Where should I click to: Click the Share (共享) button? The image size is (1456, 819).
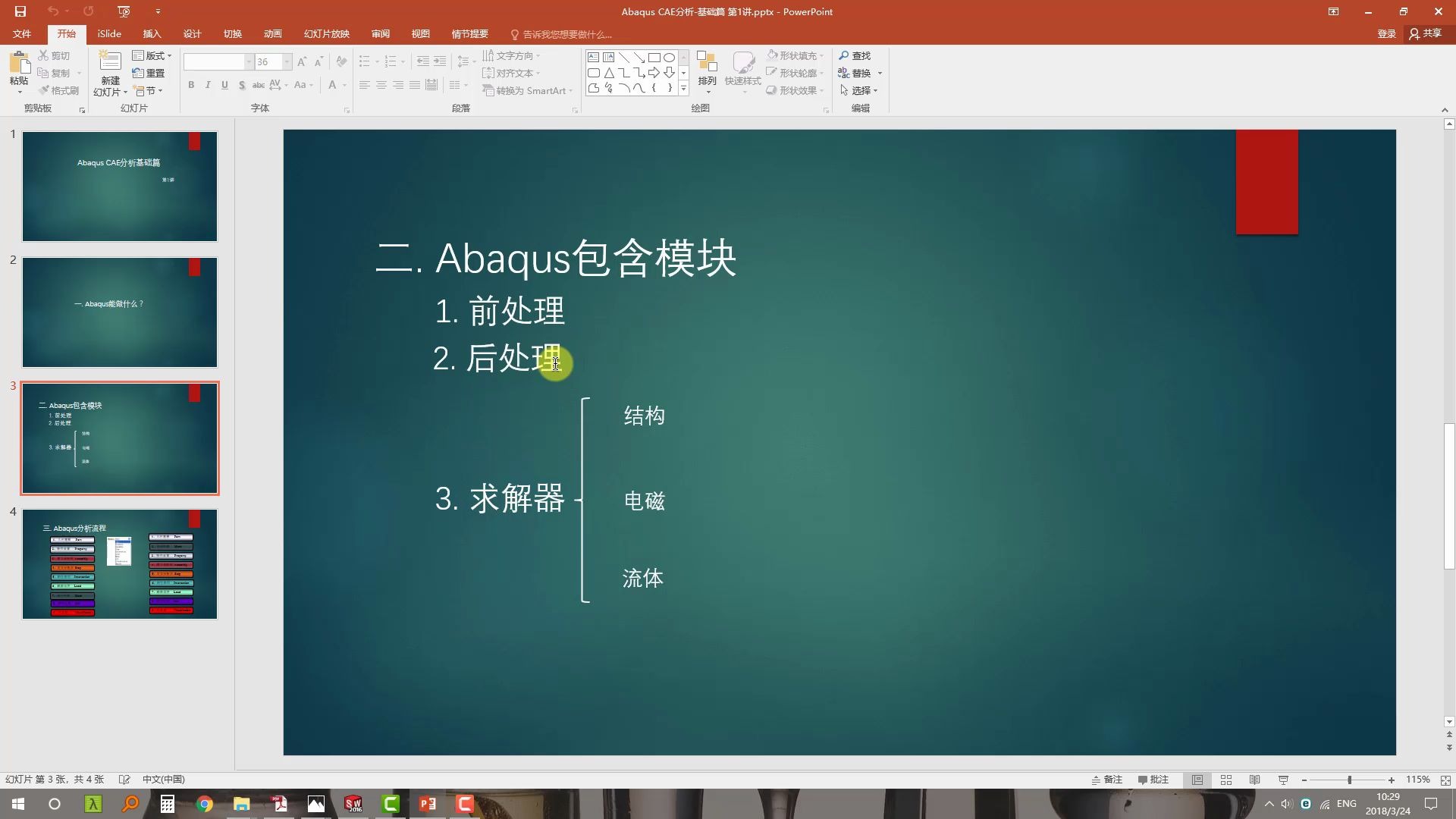pos(1426,34)
